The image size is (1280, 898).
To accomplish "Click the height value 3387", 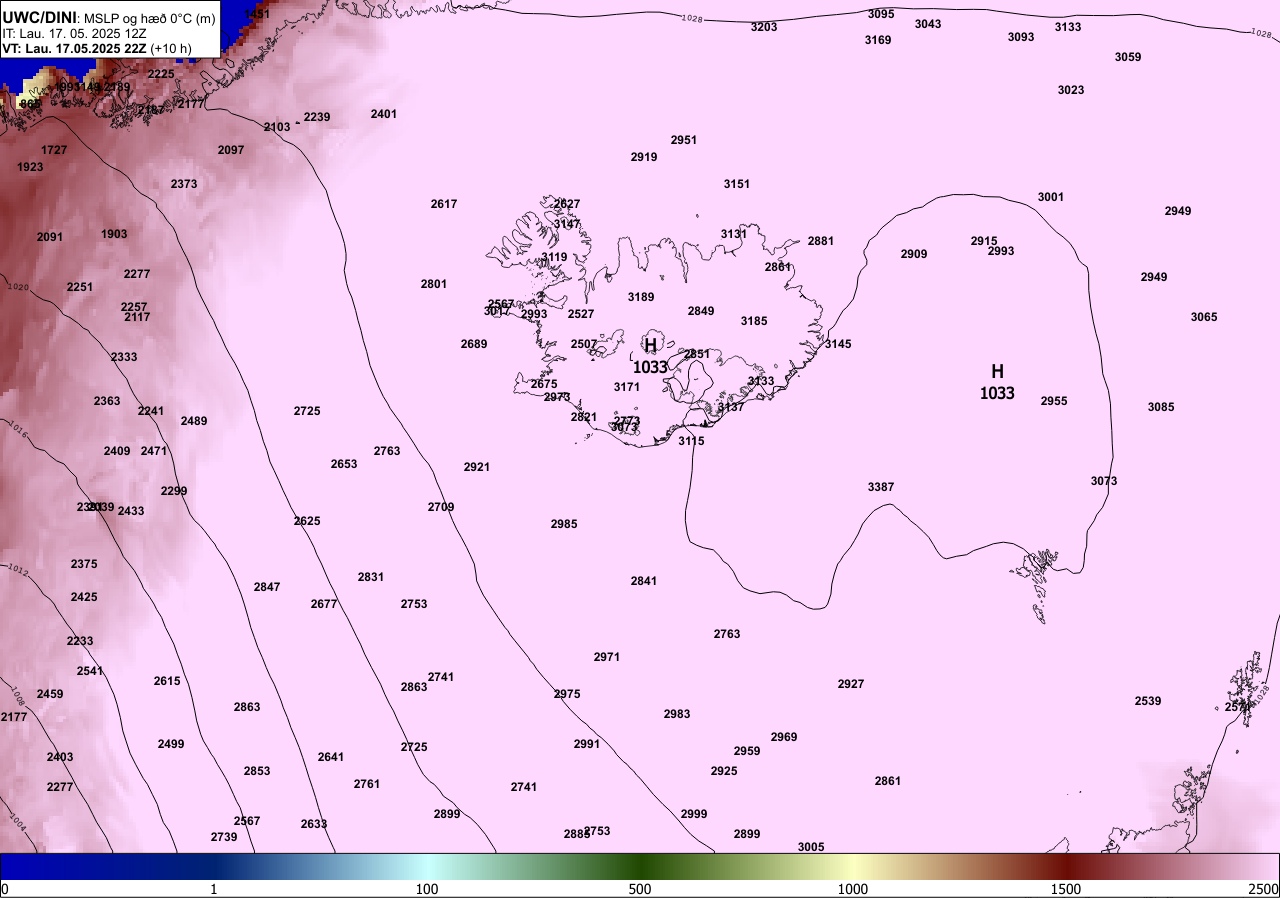I will [x=881, y=487].
